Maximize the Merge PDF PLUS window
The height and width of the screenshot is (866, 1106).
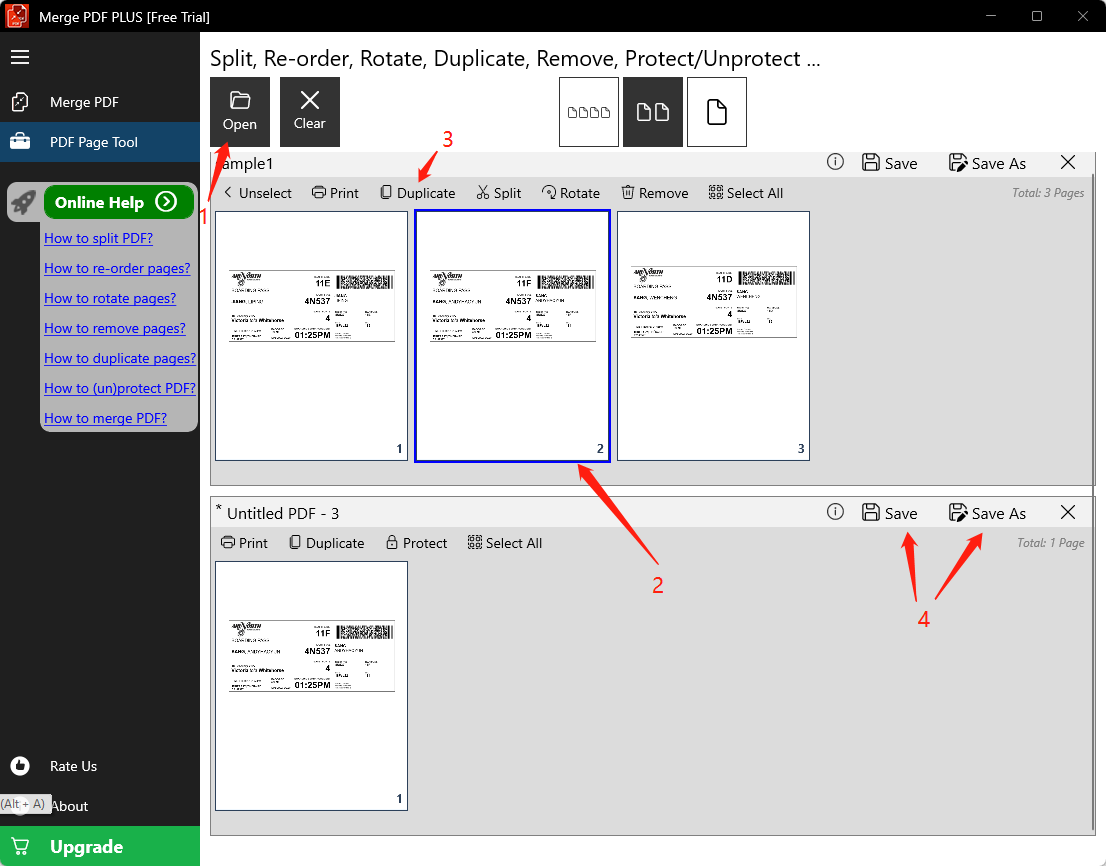1037,16
